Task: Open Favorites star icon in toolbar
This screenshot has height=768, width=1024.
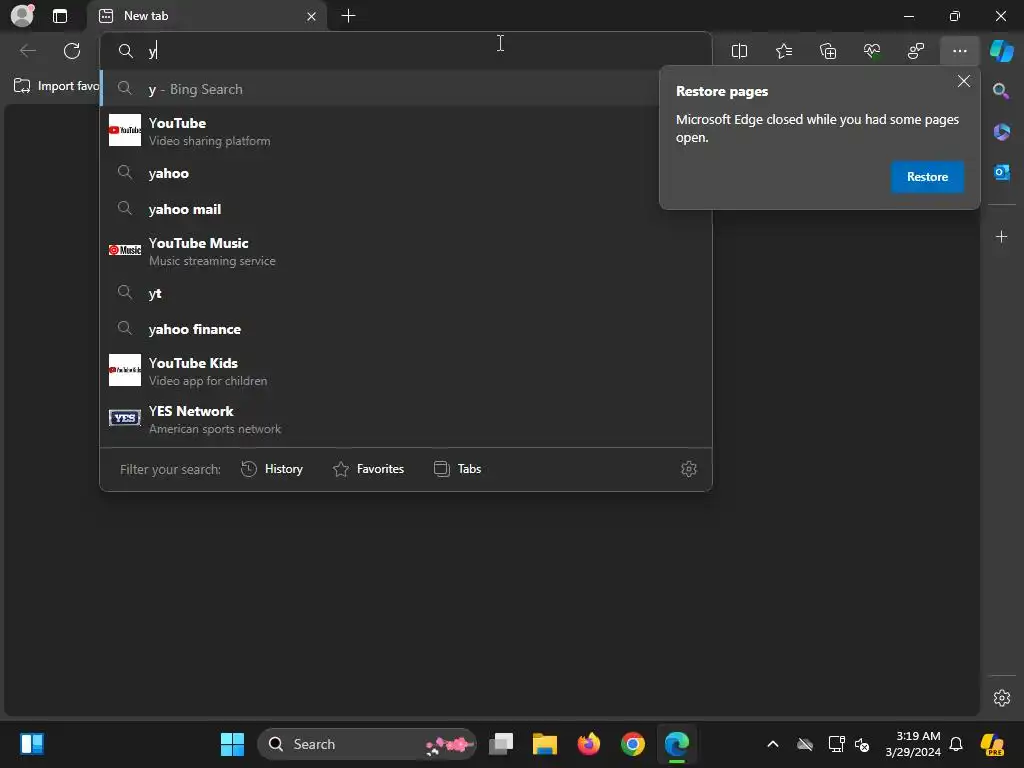Action: click(x=784, y=51)
